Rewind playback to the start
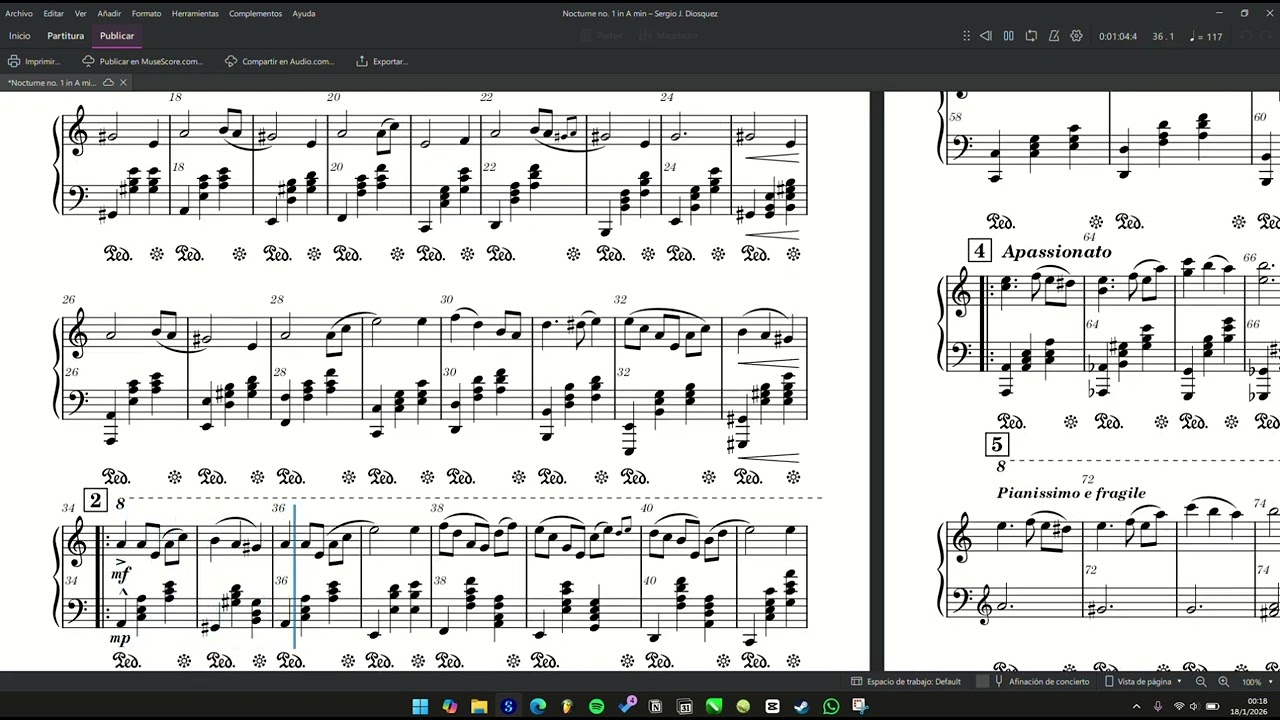Screen dimensions: 1280x720 [x=986, y=36]
